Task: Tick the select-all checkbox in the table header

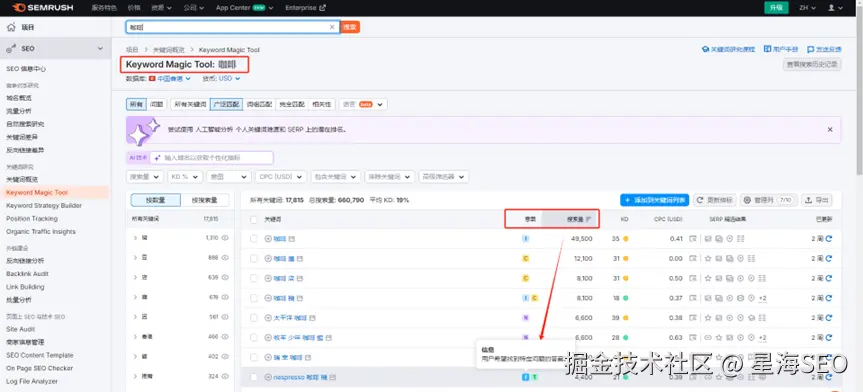Action: pos(254,219)
